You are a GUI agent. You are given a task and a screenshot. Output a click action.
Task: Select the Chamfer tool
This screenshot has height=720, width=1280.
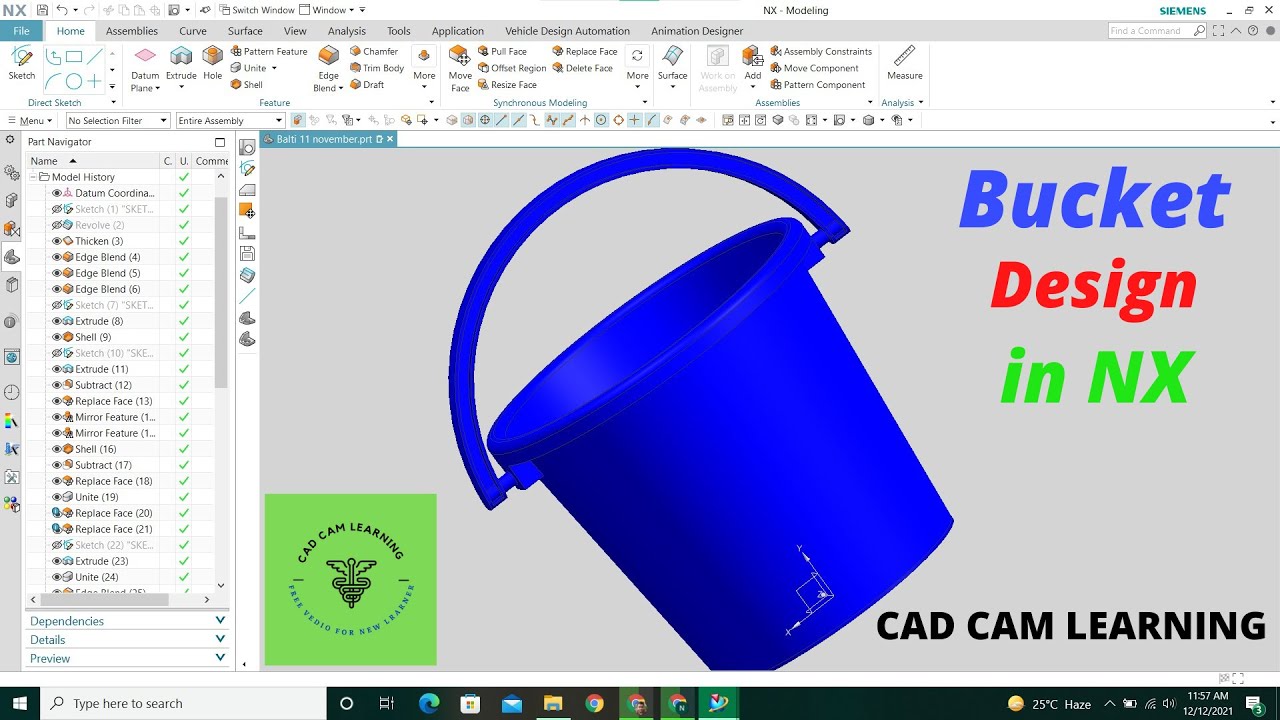tap(374, 51)
